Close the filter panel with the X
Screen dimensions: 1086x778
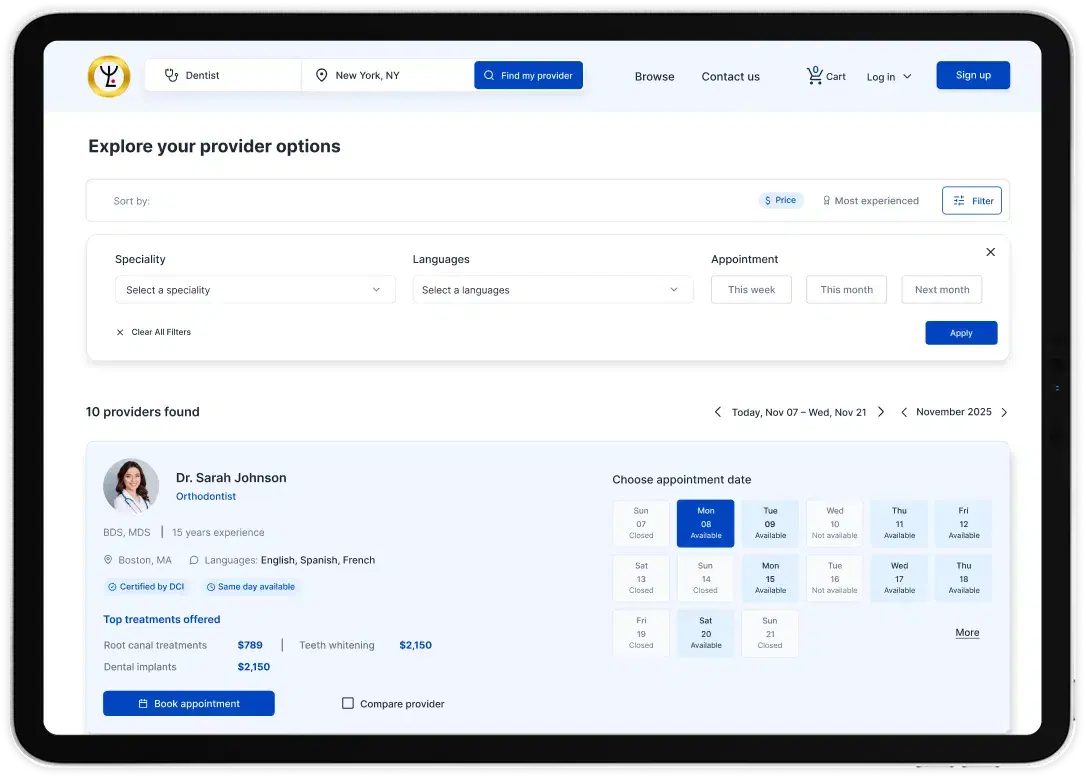[990, 252]
